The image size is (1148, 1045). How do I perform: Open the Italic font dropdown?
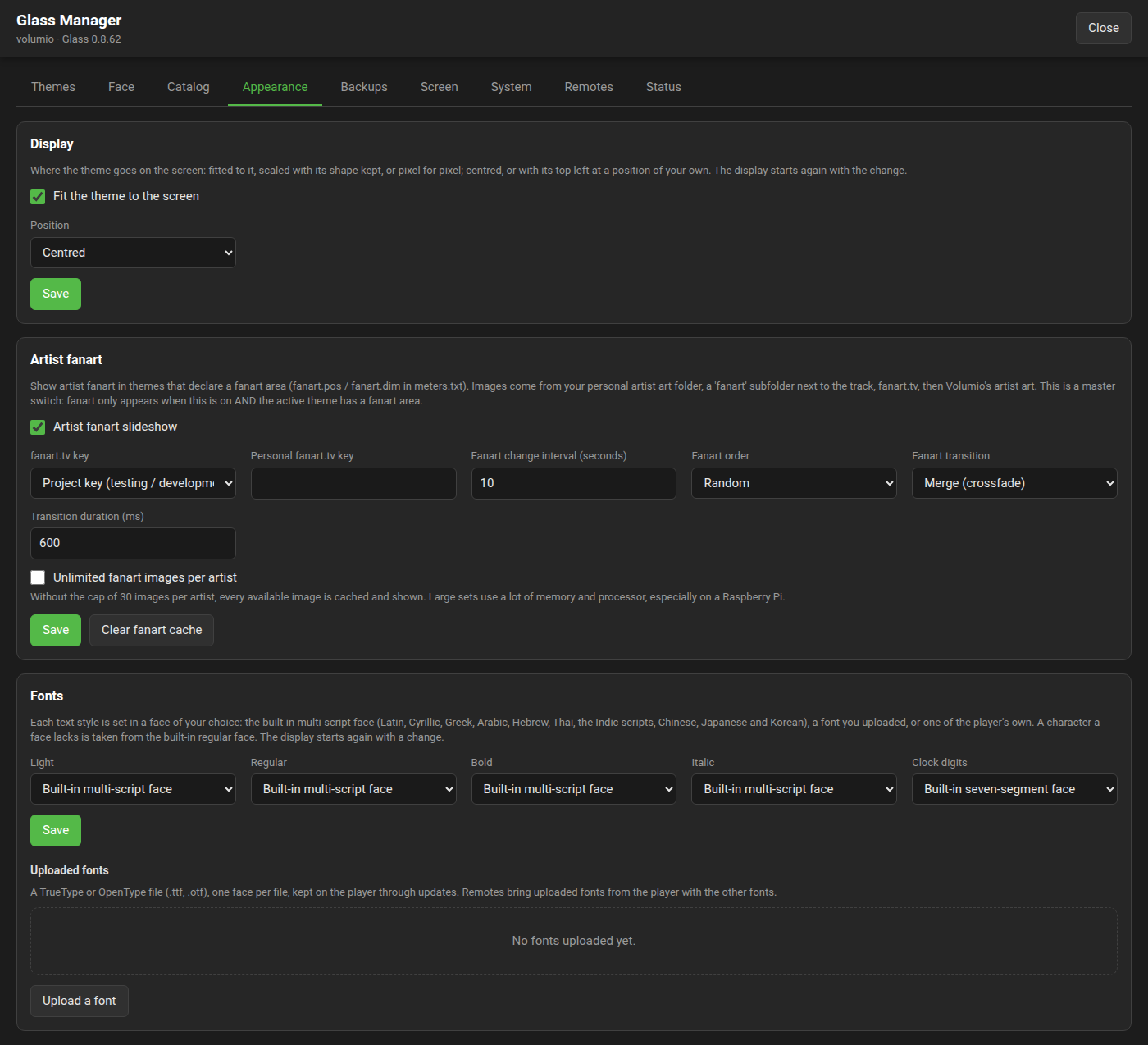click(794, 789)
